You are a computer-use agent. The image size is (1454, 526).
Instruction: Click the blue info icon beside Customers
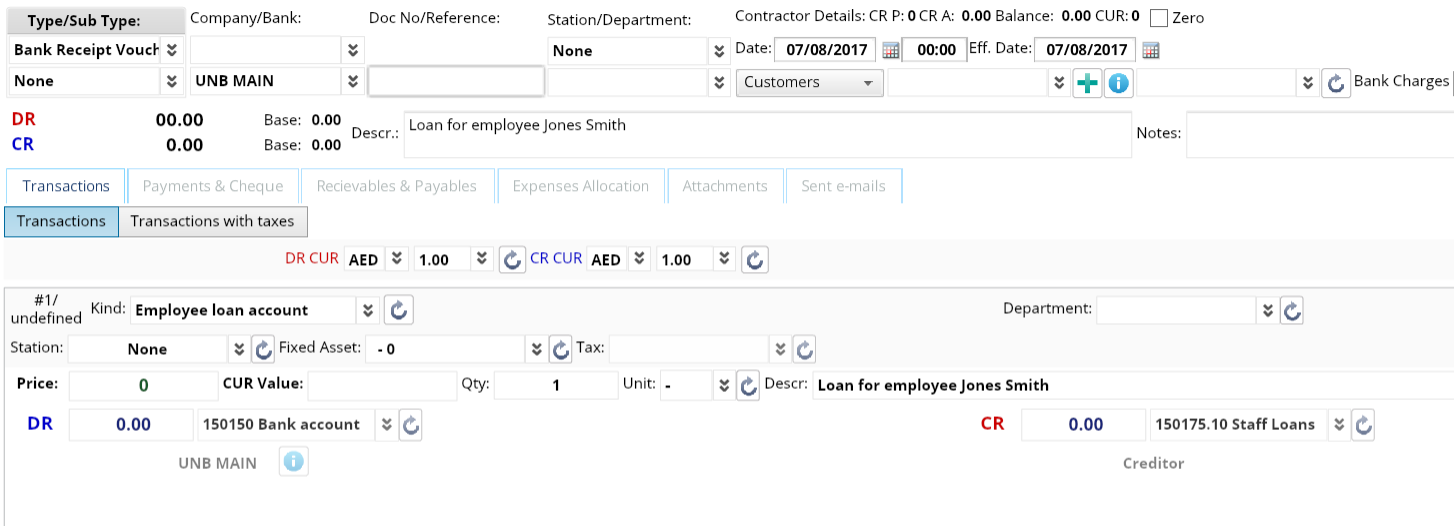point(1117,83)
